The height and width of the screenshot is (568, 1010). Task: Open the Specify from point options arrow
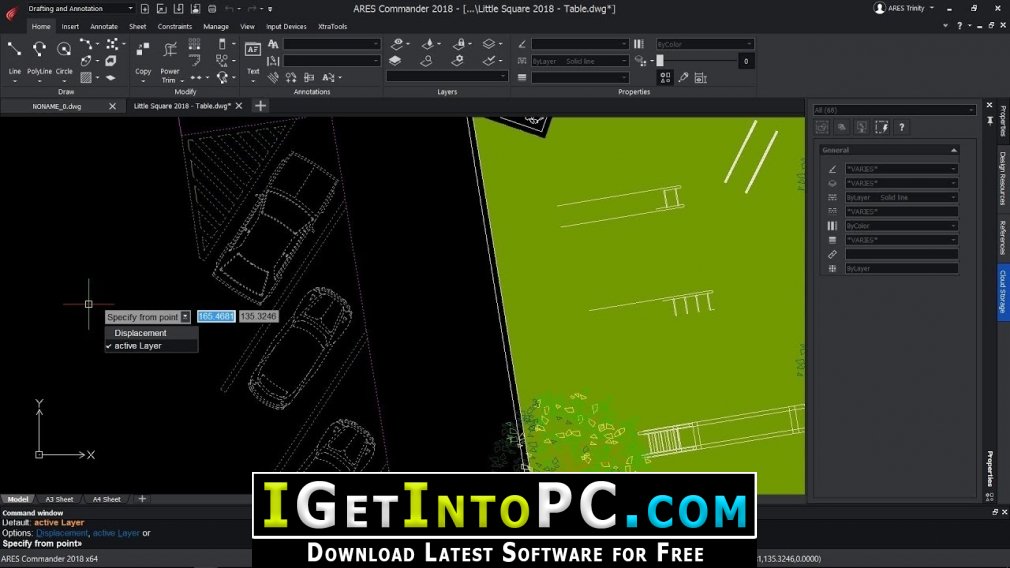click(186, 317)
